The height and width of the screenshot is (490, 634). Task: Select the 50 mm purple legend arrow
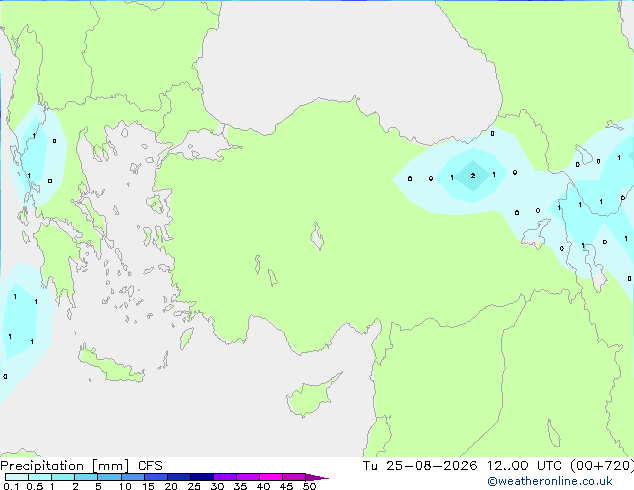coord(317,477)
